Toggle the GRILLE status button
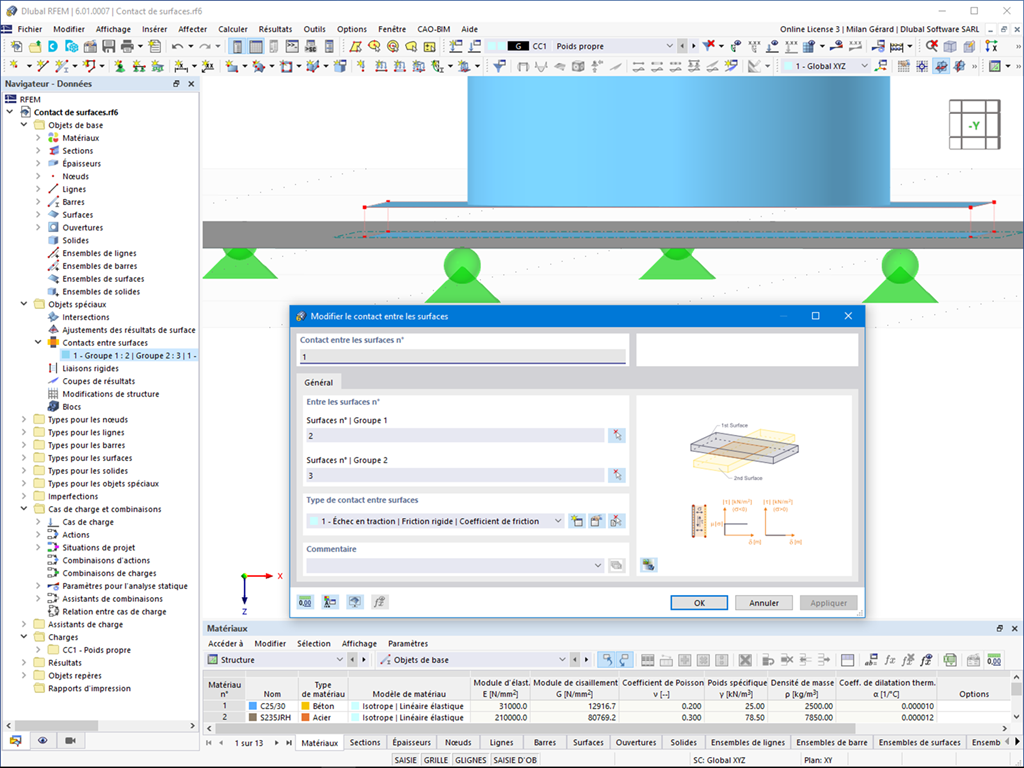 tap(436, 760)
